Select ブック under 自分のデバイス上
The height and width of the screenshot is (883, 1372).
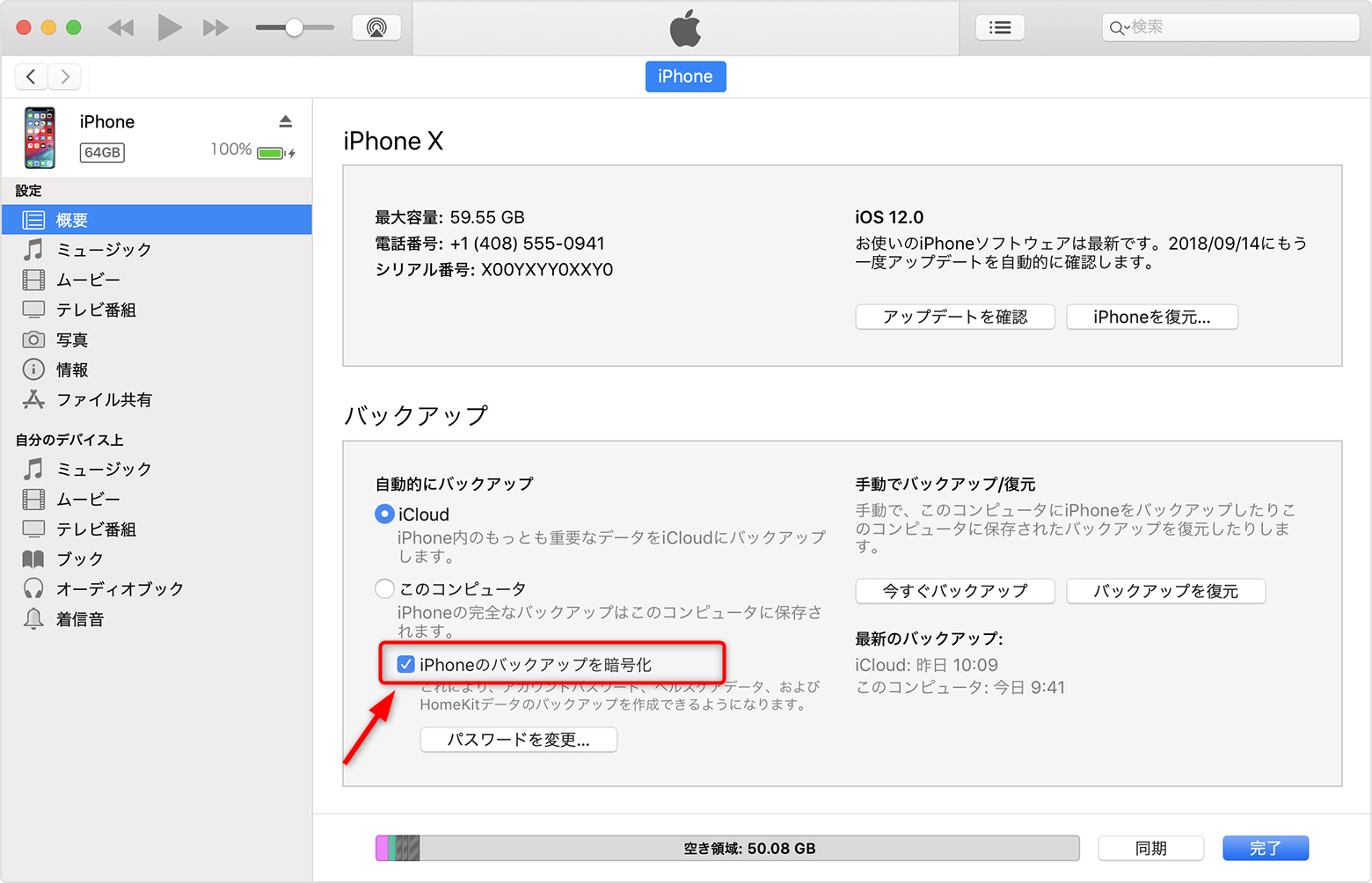coord(77,558)
